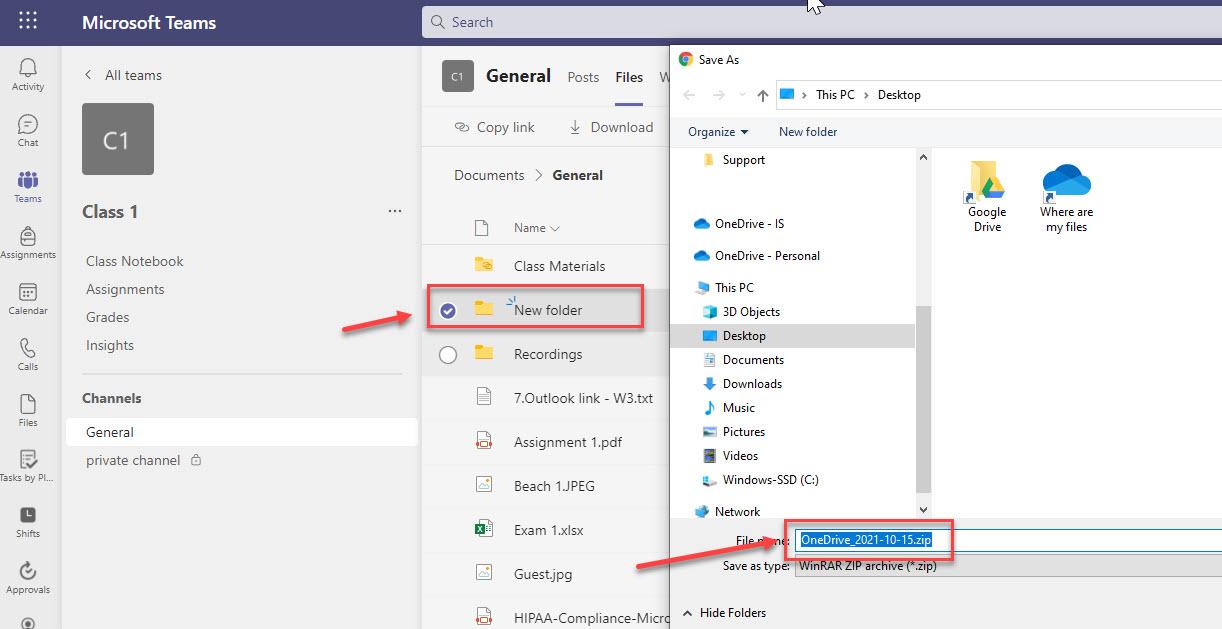
Task: Go back to All teams
Action: point(123,75)
